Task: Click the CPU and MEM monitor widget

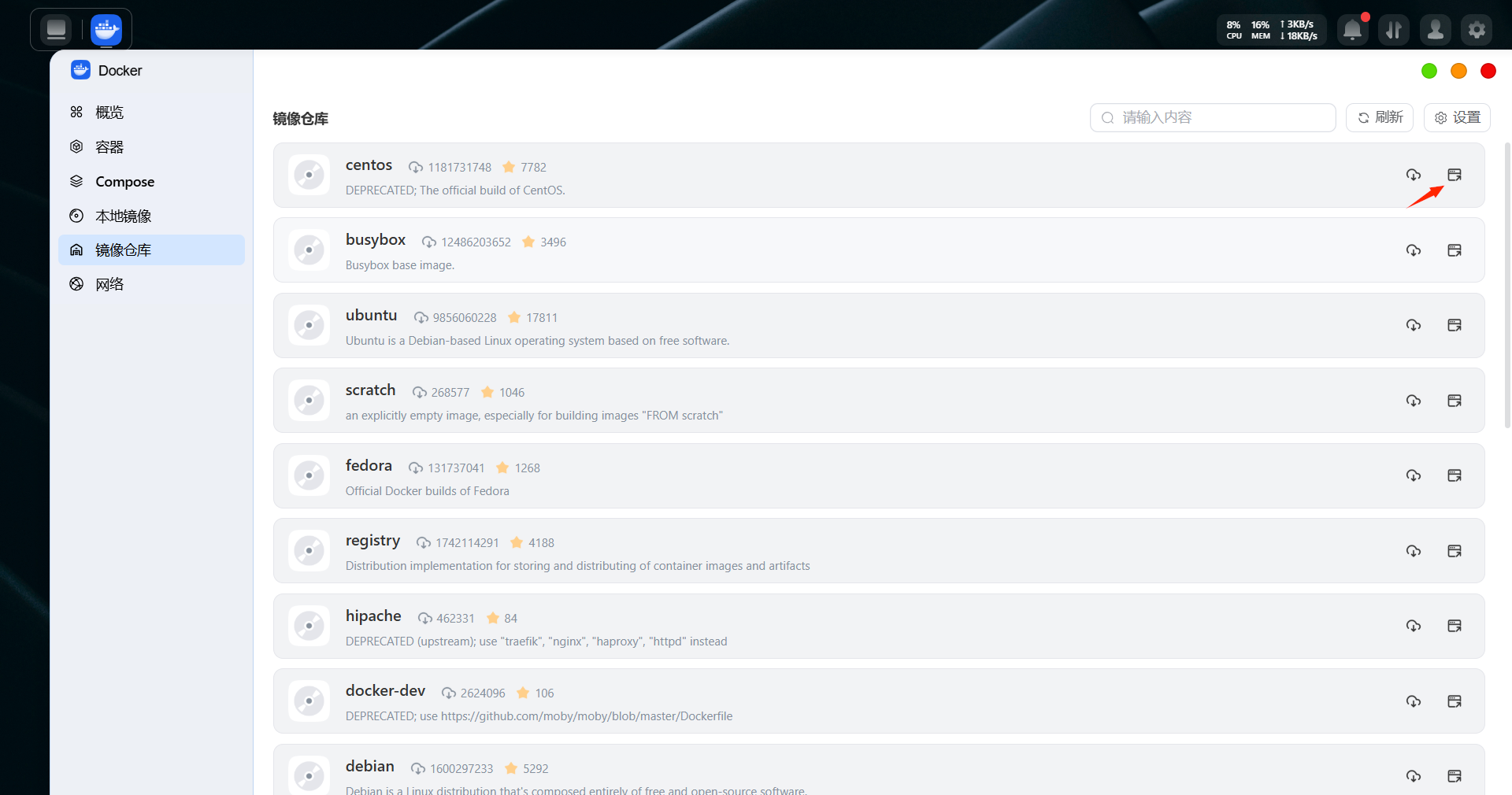Action: [x=1272, y=30]
